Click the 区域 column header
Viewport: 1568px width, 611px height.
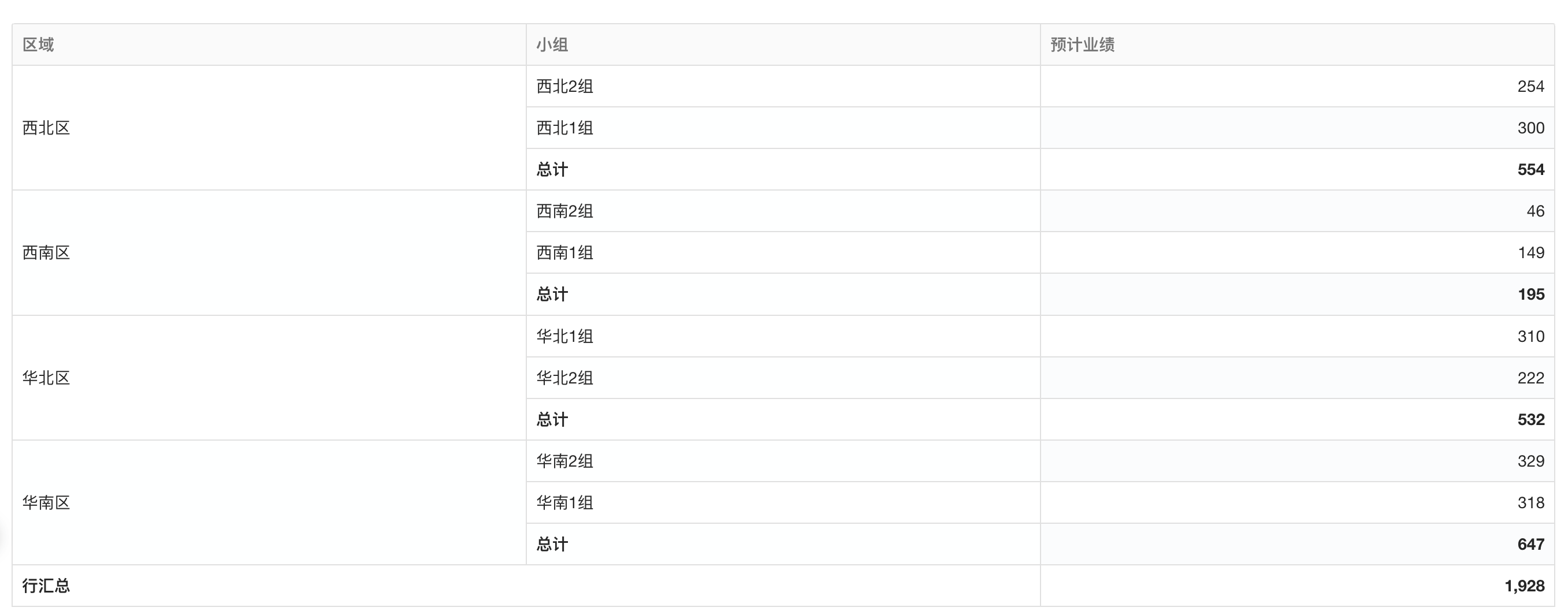pyautogui.click(x=38, y=44)
